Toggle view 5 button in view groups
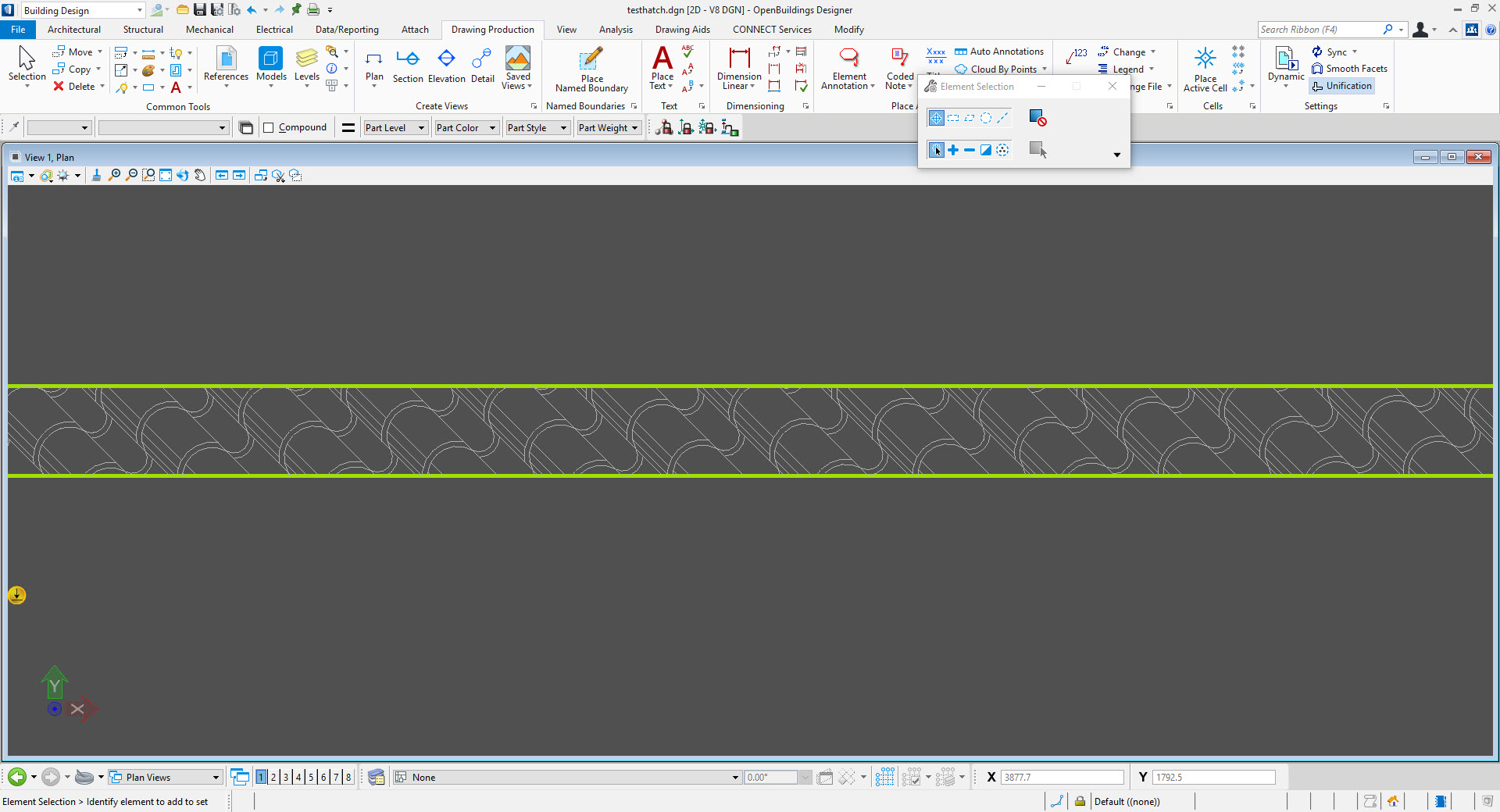This screenshot has height=812, width=1500. 311,777
